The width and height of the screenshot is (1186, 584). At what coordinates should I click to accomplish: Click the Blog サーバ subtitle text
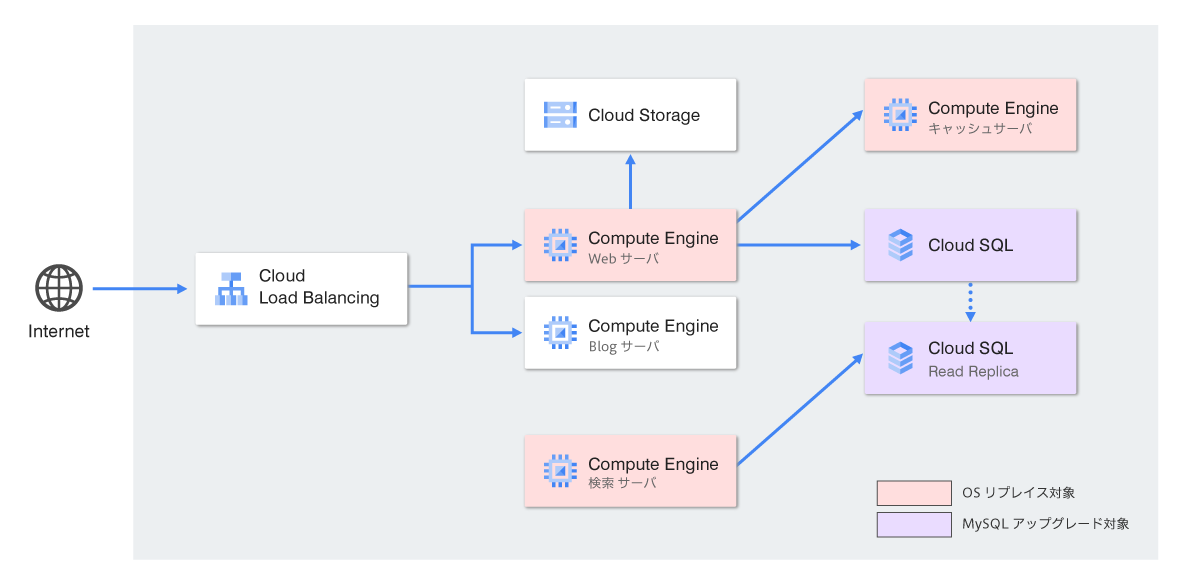[x=624, y=347]
